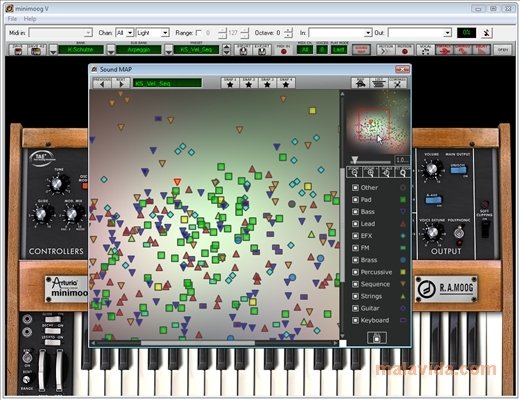Step presets with the up/down arrows
520x400 pixels.
coord(226,50)
